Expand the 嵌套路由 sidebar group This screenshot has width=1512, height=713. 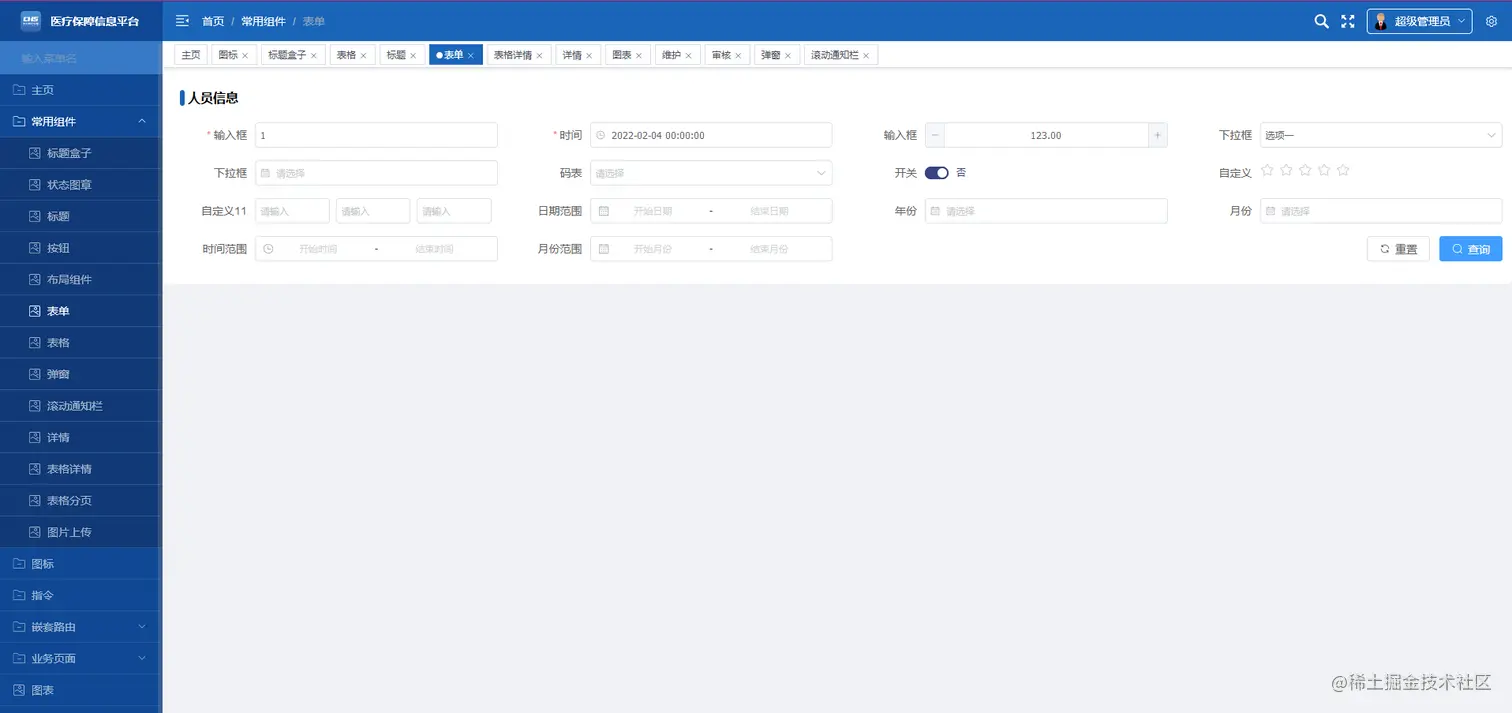coord(142,627)
